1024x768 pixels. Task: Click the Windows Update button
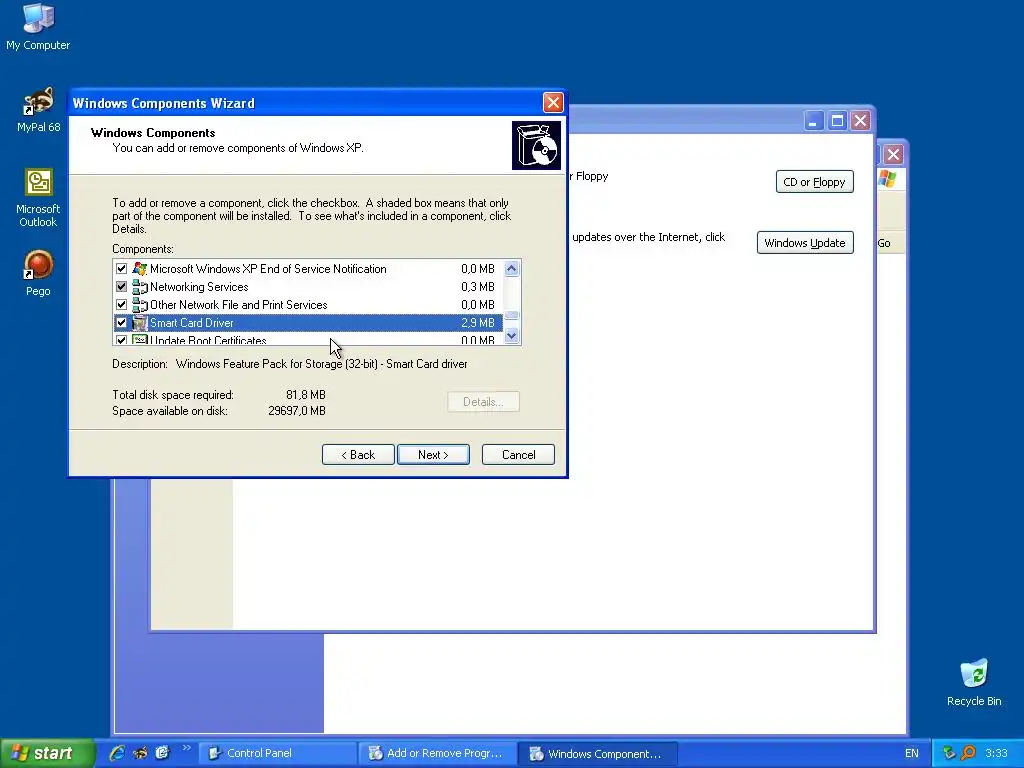pyautogui.click(x=805, y=242)
